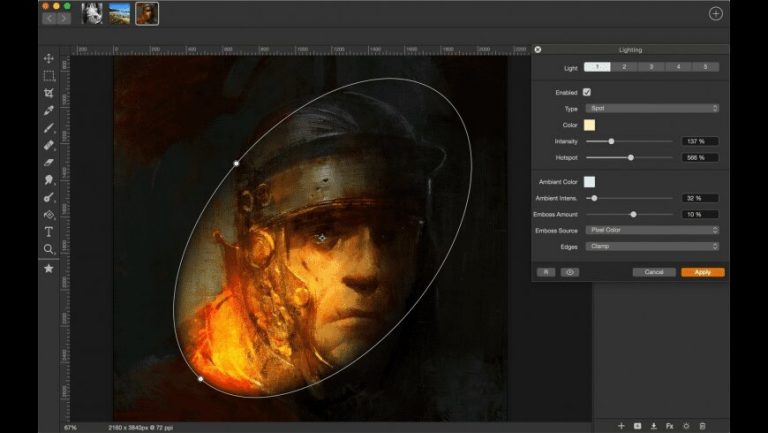Select the Text tool

coord(48,231)
